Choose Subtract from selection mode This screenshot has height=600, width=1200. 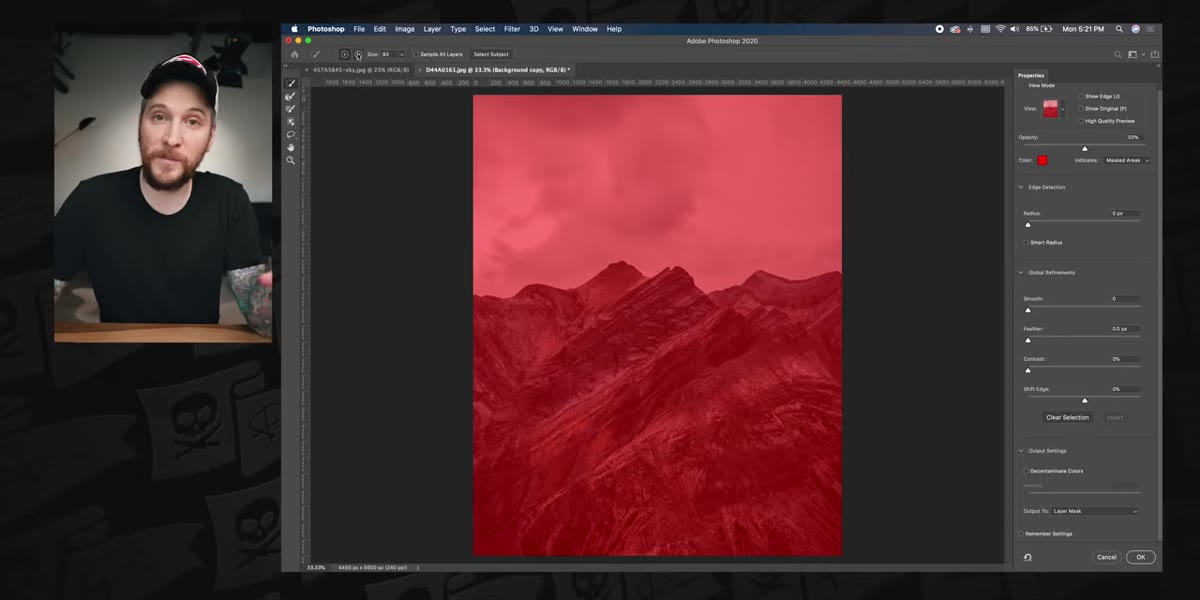click(x=358, y=54)
